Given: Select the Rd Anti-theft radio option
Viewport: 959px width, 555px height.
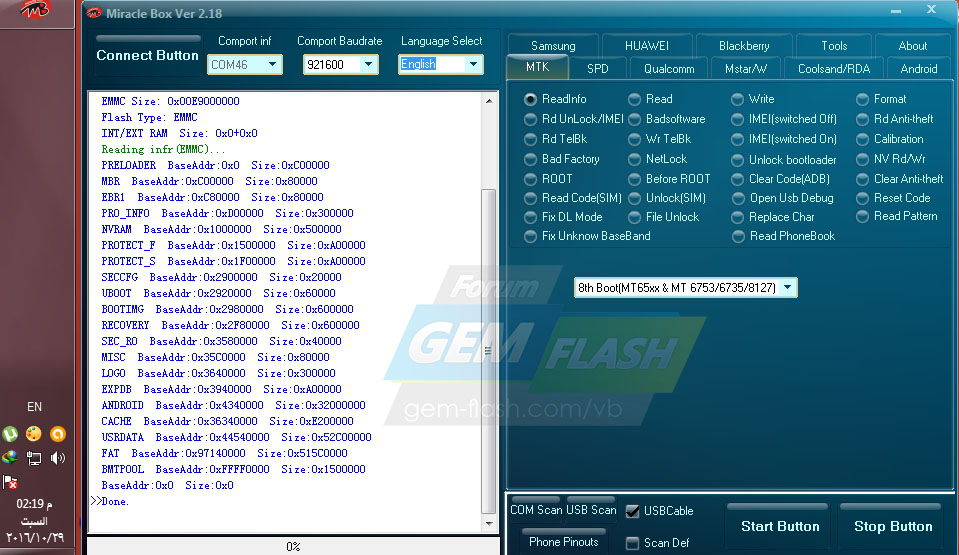Looking at the screenshot, I should (895, 119).
